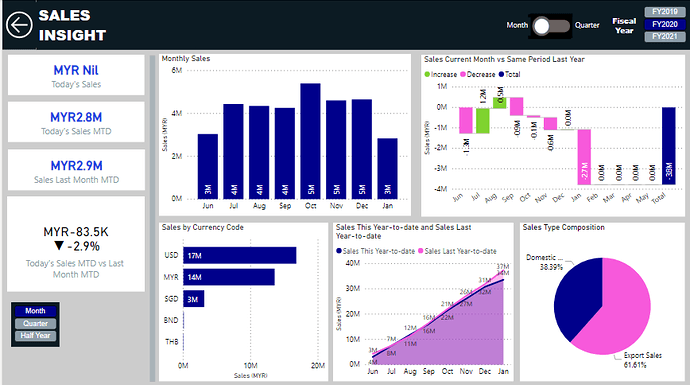Select fiscal year FY2021
The width and height of the screenshot is (690, 385).
point(664,36)
